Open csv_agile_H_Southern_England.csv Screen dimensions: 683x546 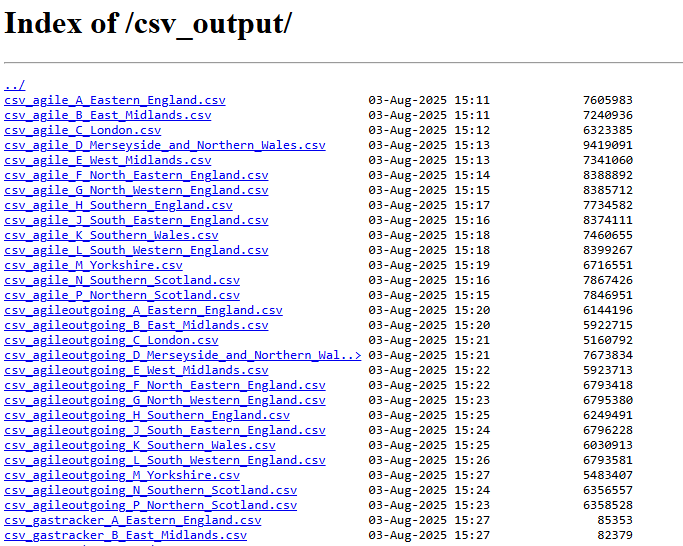(118, 205)
